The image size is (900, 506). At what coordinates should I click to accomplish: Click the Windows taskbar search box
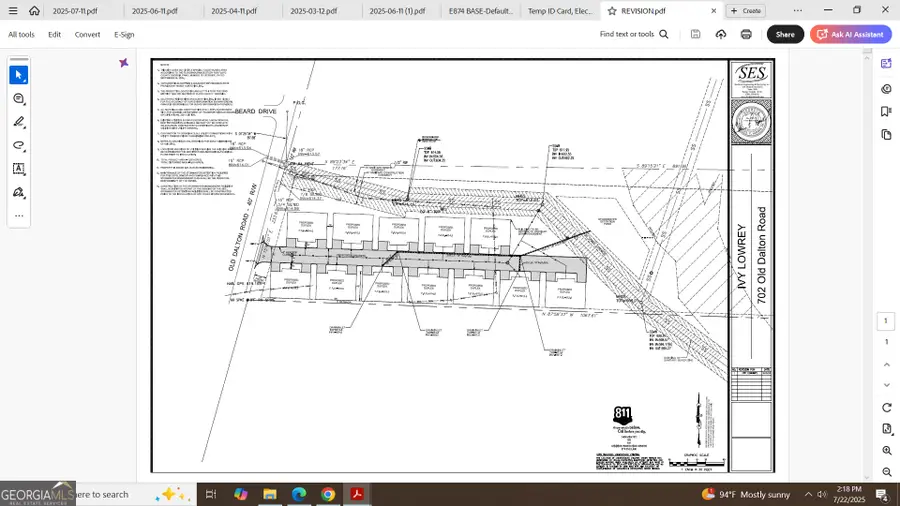pos(135,494)
